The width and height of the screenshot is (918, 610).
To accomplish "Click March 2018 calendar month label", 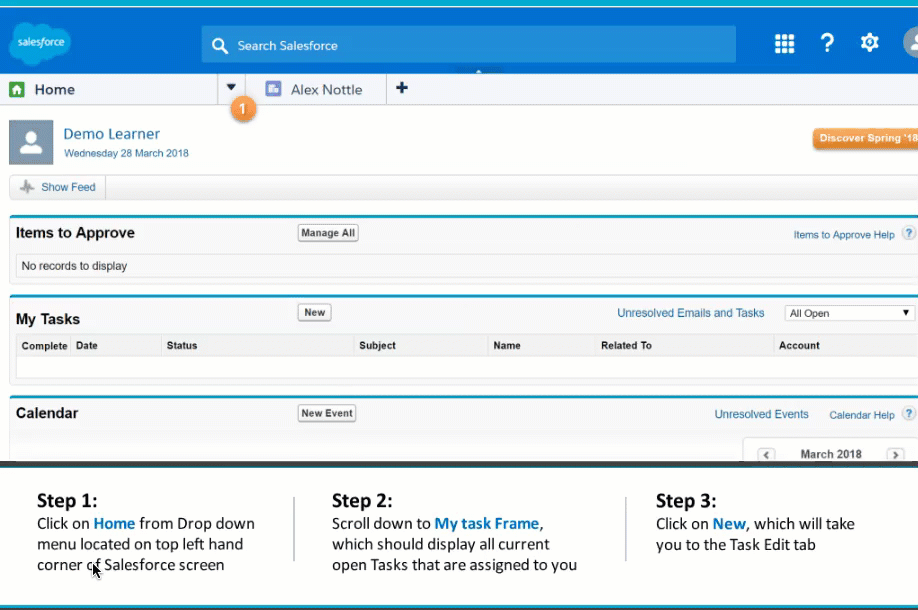I will click(x=831, y=454).
